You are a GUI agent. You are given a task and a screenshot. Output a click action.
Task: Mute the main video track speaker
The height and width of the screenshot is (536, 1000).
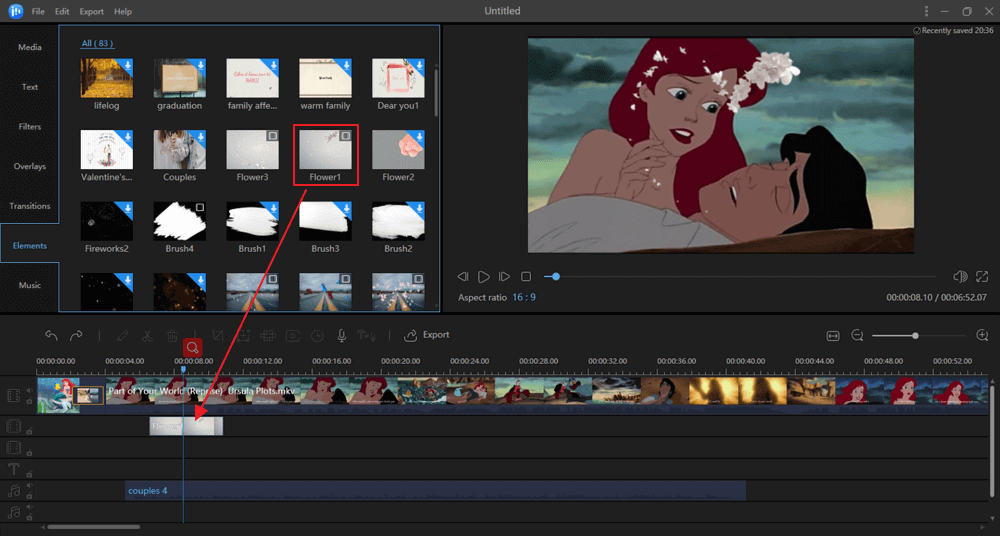click(x=29, y=390)
